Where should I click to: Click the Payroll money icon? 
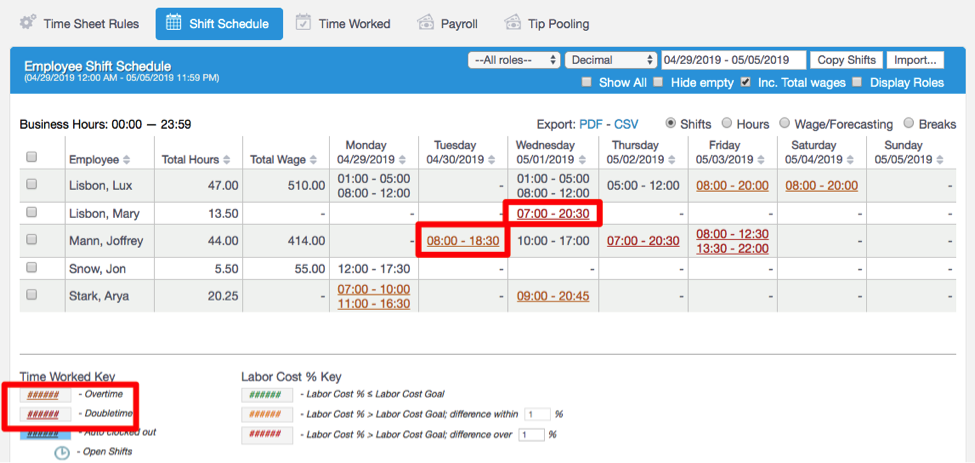click(x=425, y=24)
